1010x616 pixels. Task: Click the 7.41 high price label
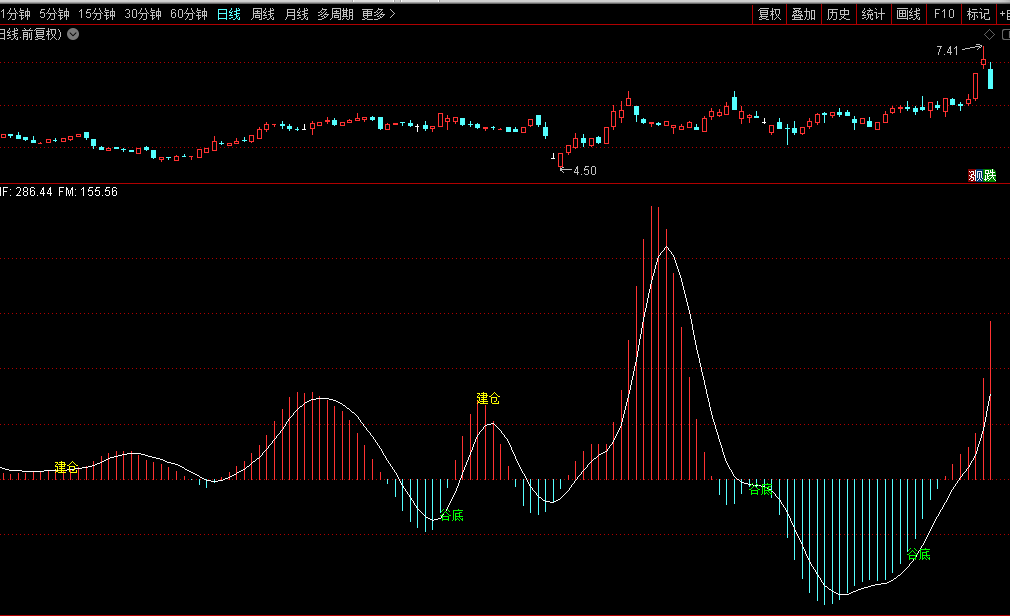coord(947,50)
